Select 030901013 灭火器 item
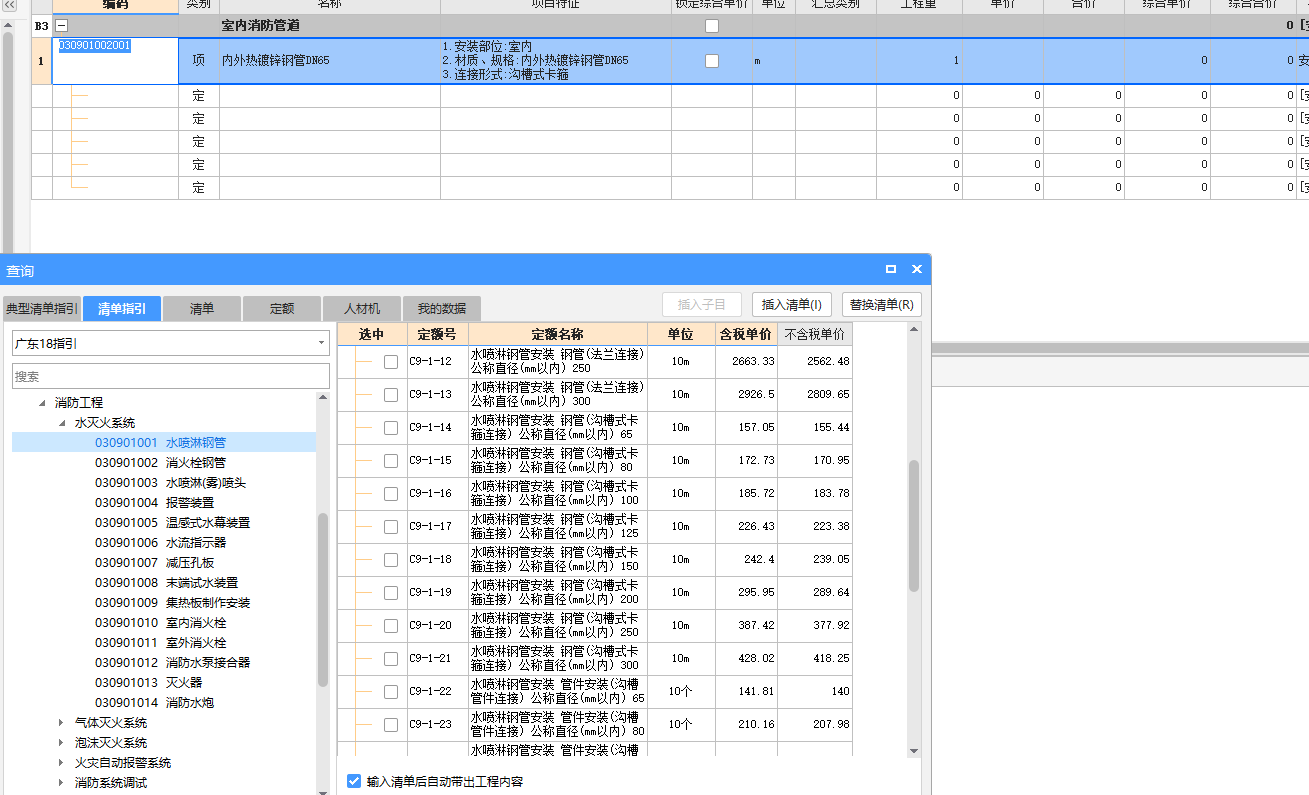Image resolution: width=1309 pixels, height=795 pixels. pos(148,683)
